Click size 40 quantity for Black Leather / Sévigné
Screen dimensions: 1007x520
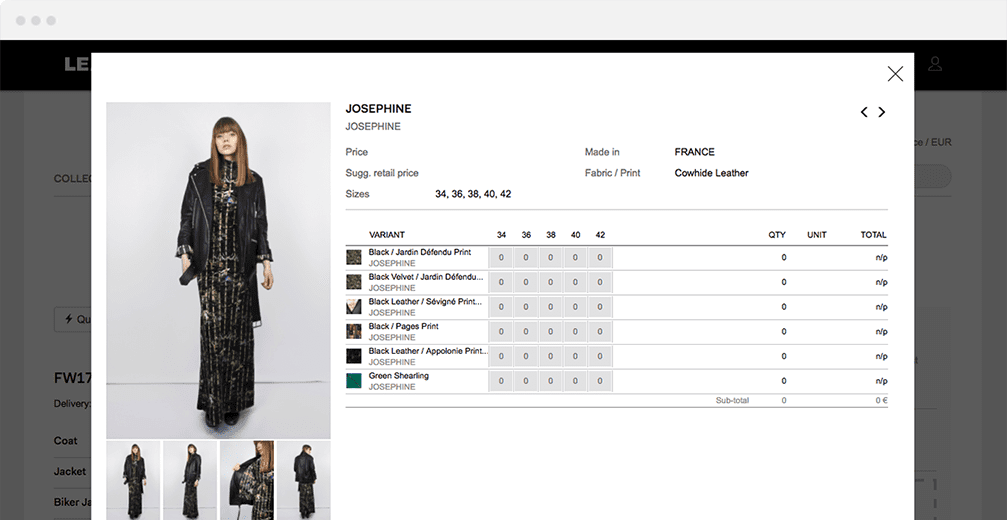[x=576, y=307]
